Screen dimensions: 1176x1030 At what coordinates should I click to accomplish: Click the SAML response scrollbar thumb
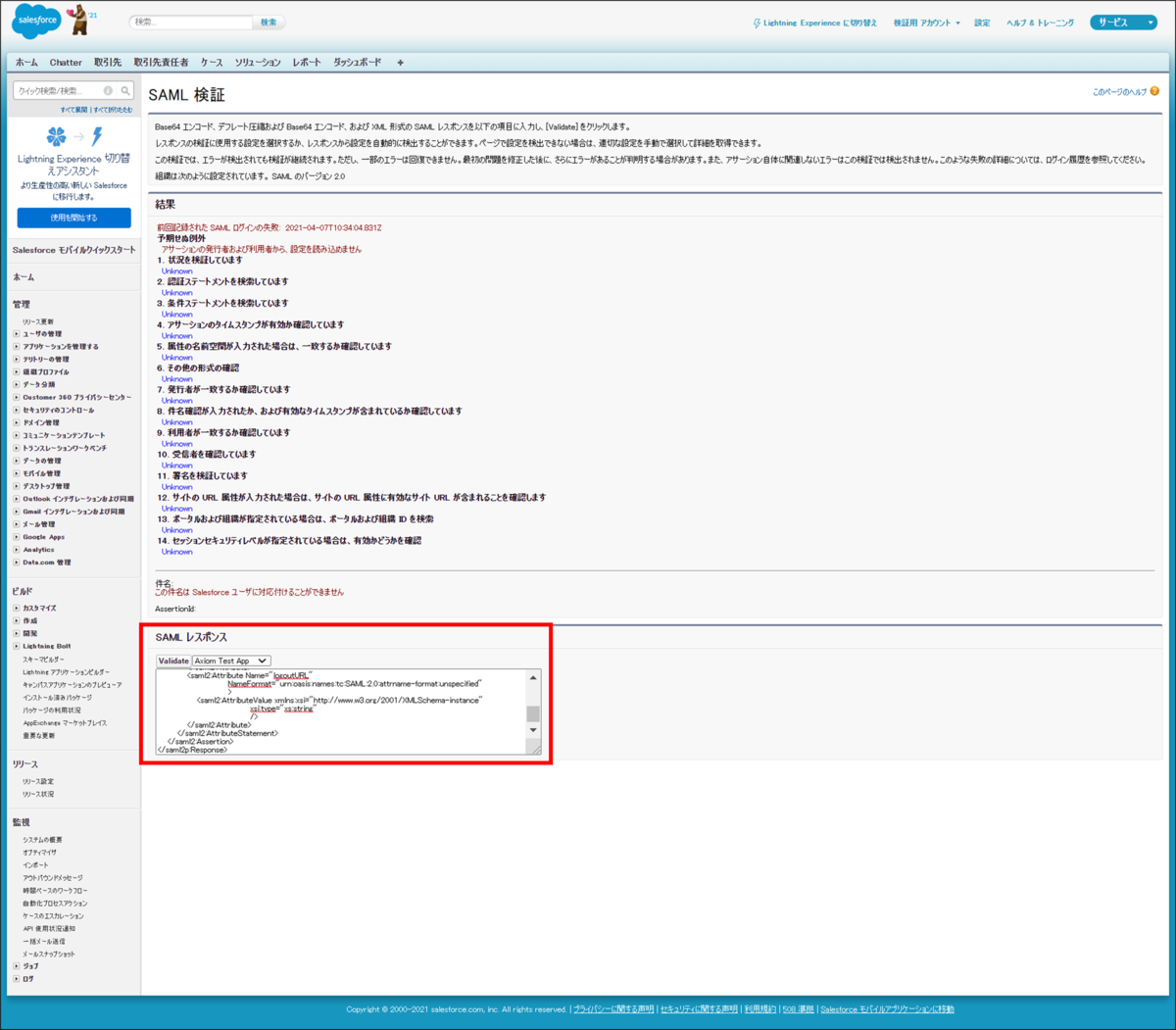coord(533,713)
